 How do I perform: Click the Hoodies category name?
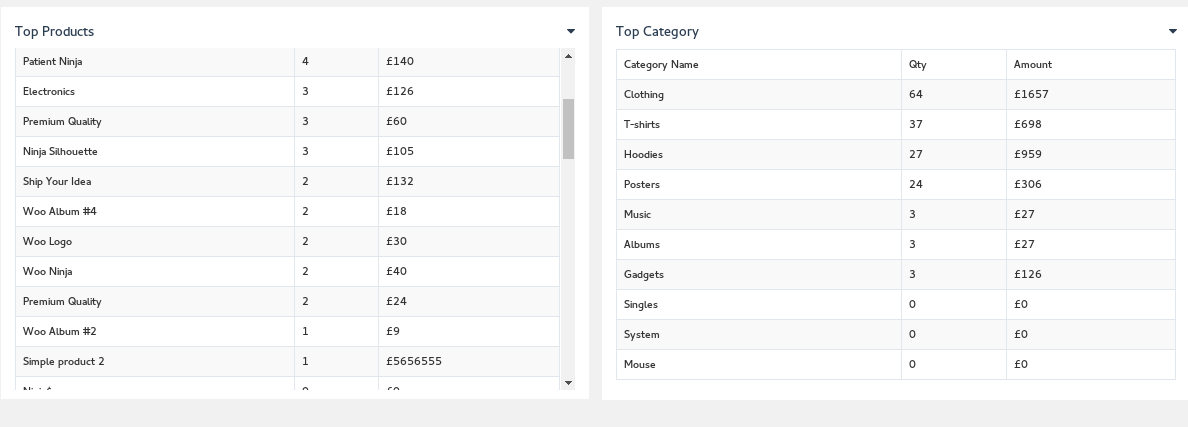click(643, 155)
